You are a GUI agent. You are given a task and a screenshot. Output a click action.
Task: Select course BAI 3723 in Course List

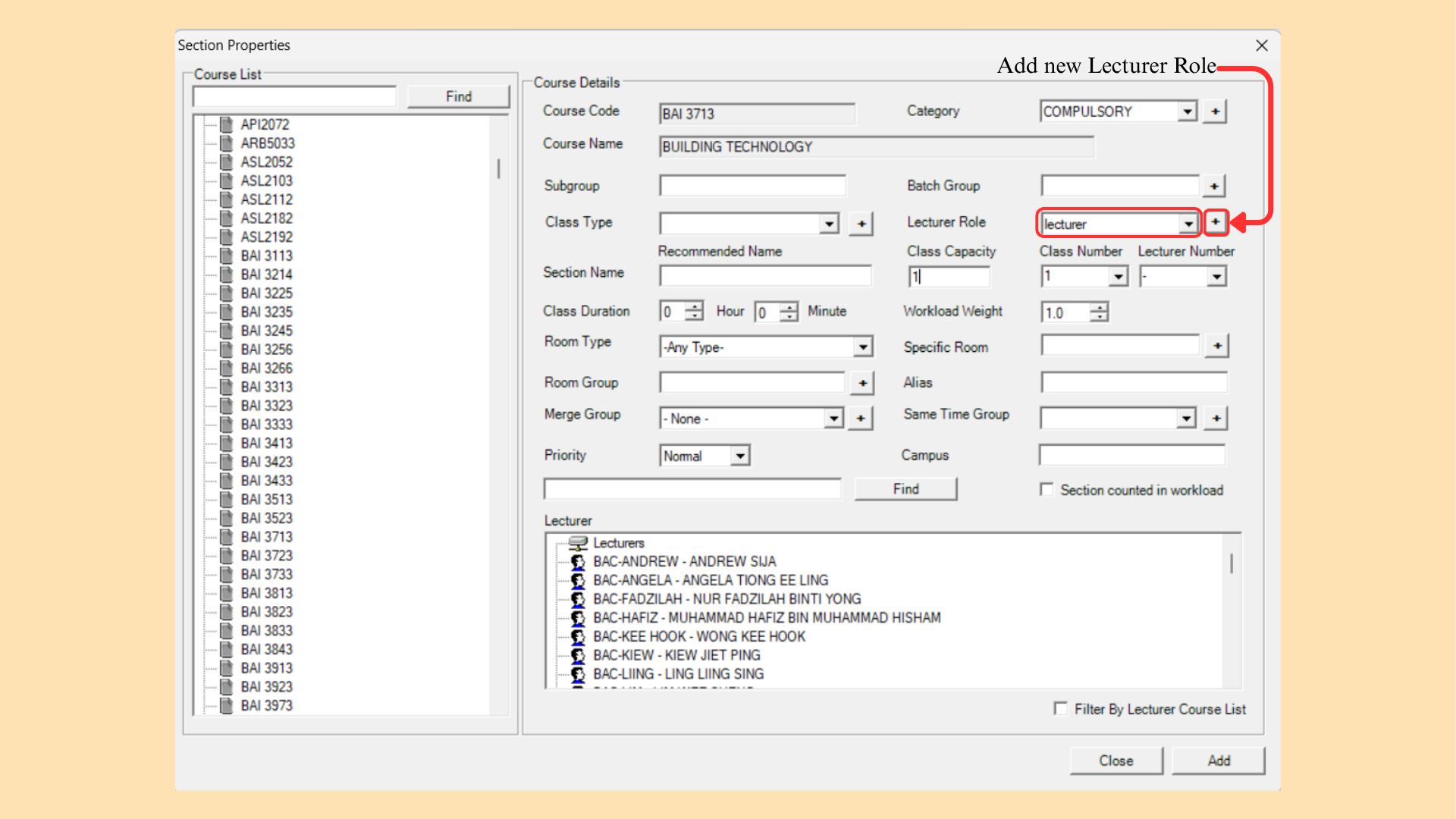coord(266,556)
